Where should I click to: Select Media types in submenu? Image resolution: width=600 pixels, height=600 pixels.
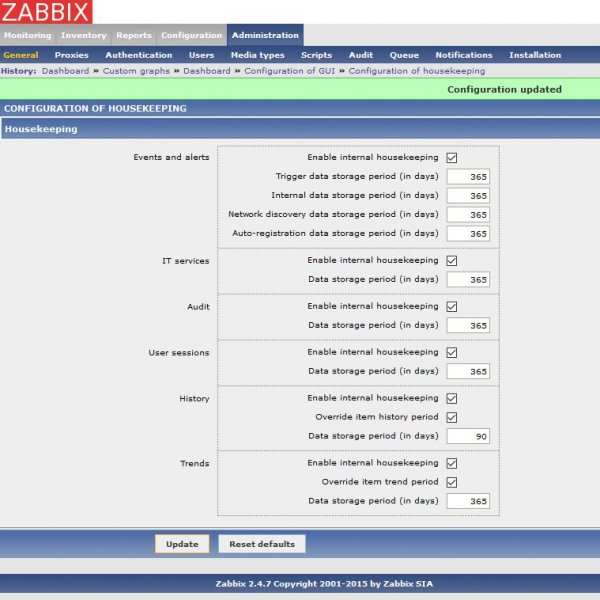click(257, 55)
